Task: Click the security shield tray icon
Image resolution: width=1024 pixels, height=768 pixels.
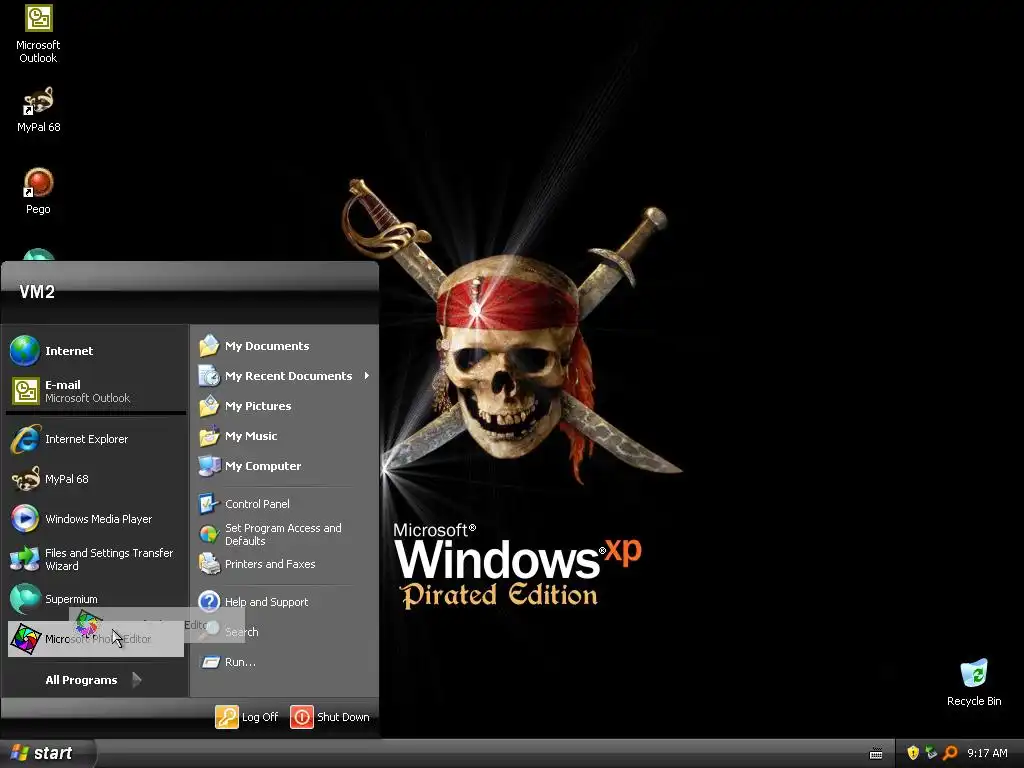Action: [x=913, y=753]
